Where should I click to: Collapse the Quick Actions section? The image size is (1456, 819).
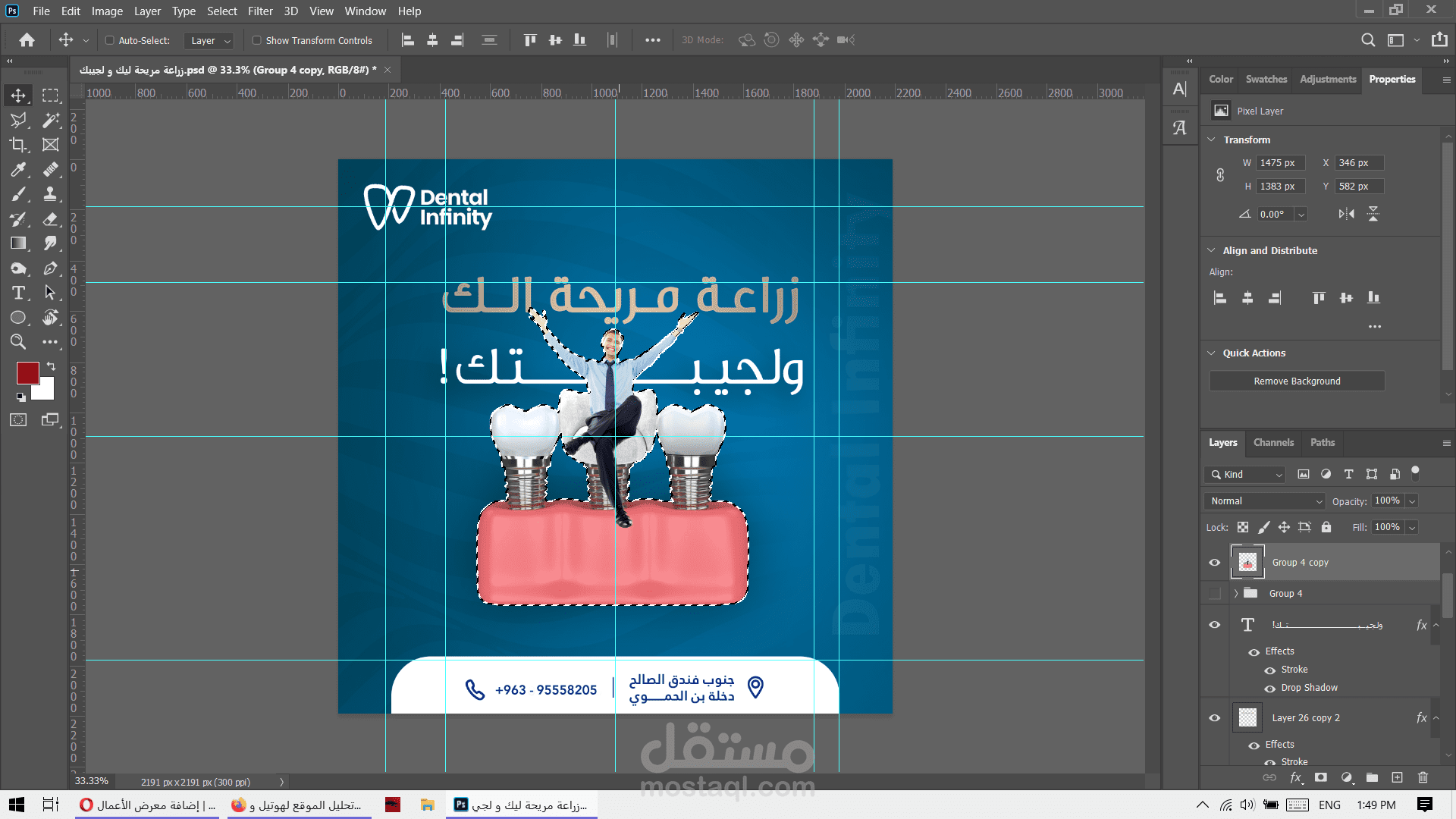point(1211,353)
